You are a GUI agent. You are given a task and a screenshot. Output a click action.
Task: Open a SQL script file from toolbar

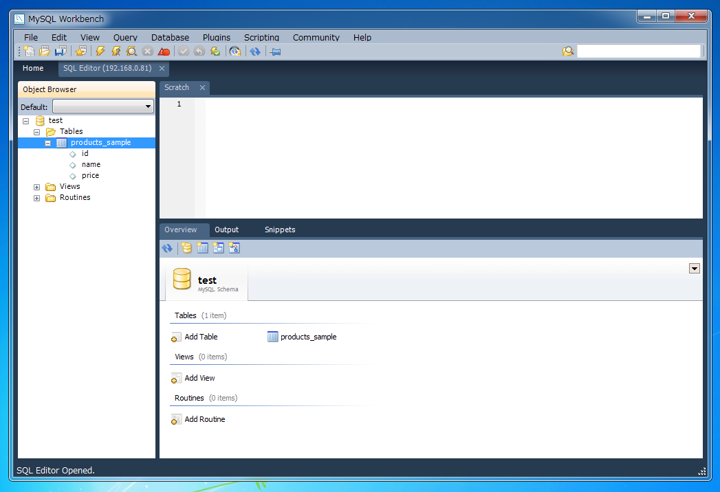coord(45,51)
